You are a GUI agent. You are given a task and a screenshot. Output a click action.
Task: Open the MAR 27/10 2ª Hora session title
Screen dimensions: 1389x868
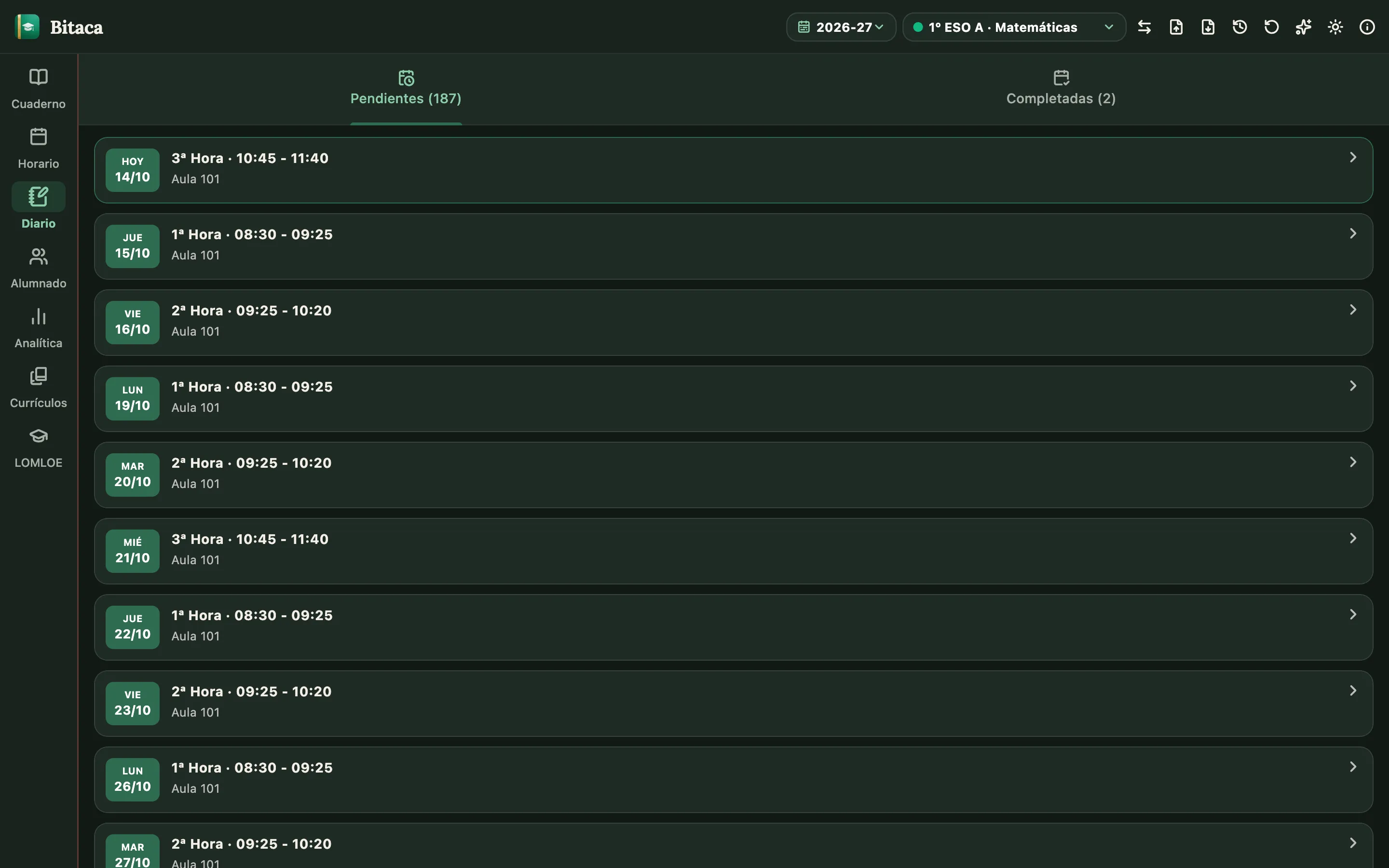[251, 844]
